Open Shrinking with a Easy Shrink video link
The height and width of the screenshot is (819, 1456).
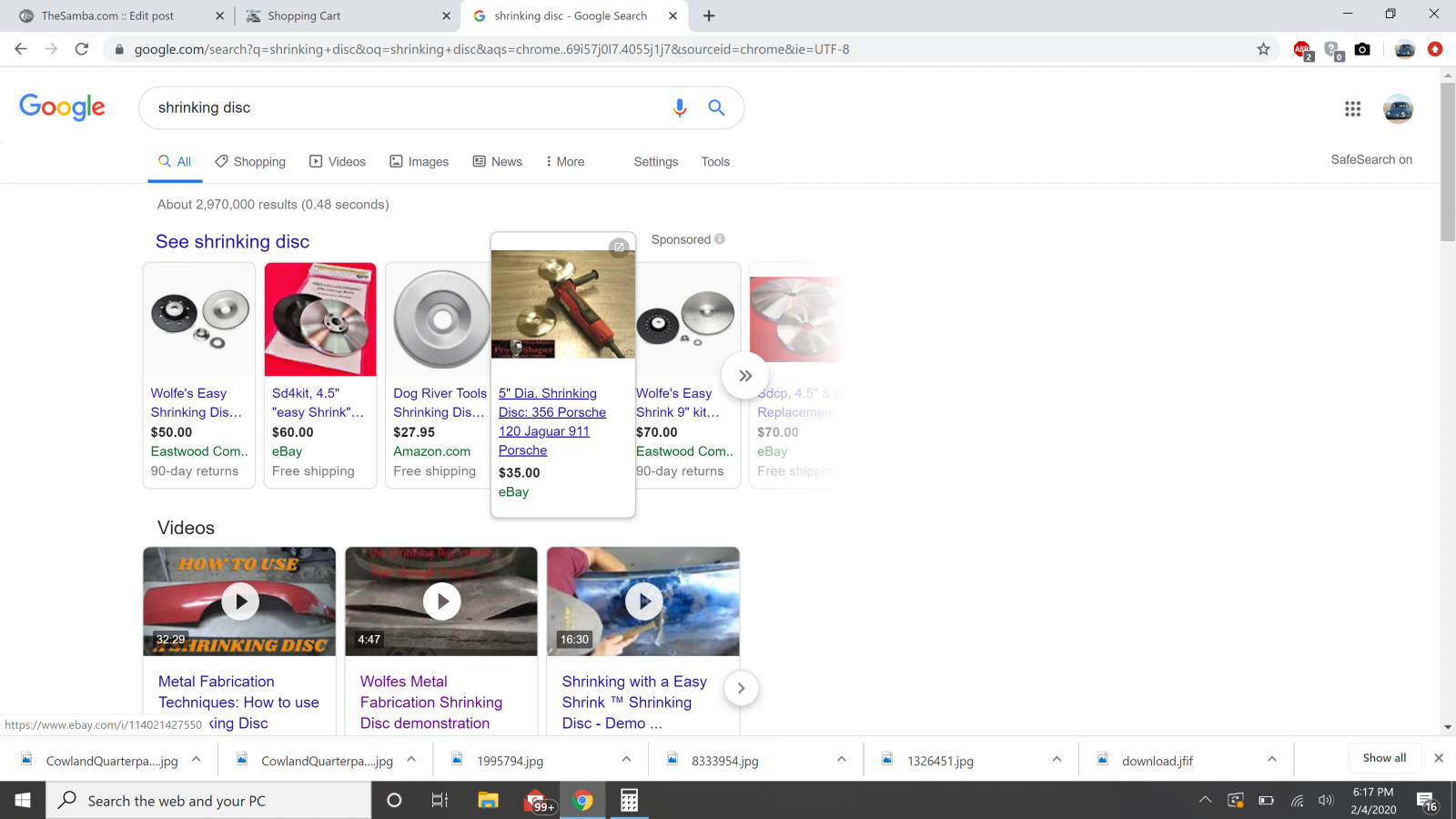pos(634,702)
